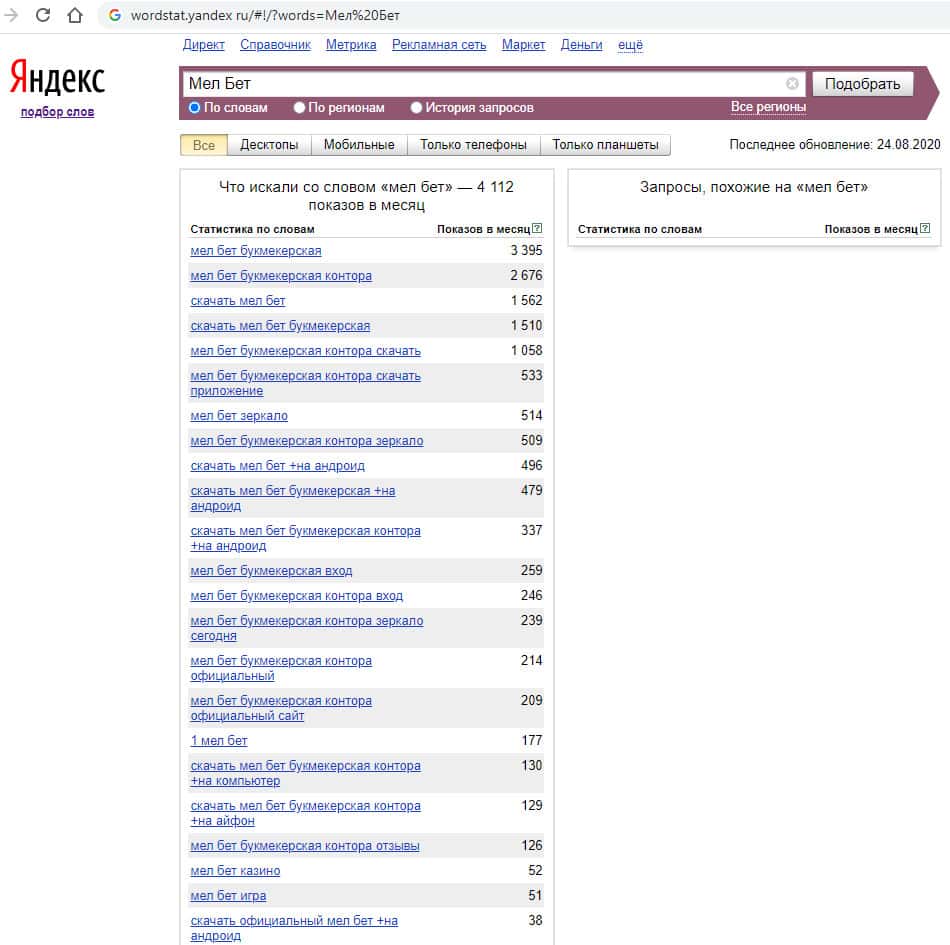Open query скачать мел бет букмекерская контора +на компьютер

coord(305,773)
